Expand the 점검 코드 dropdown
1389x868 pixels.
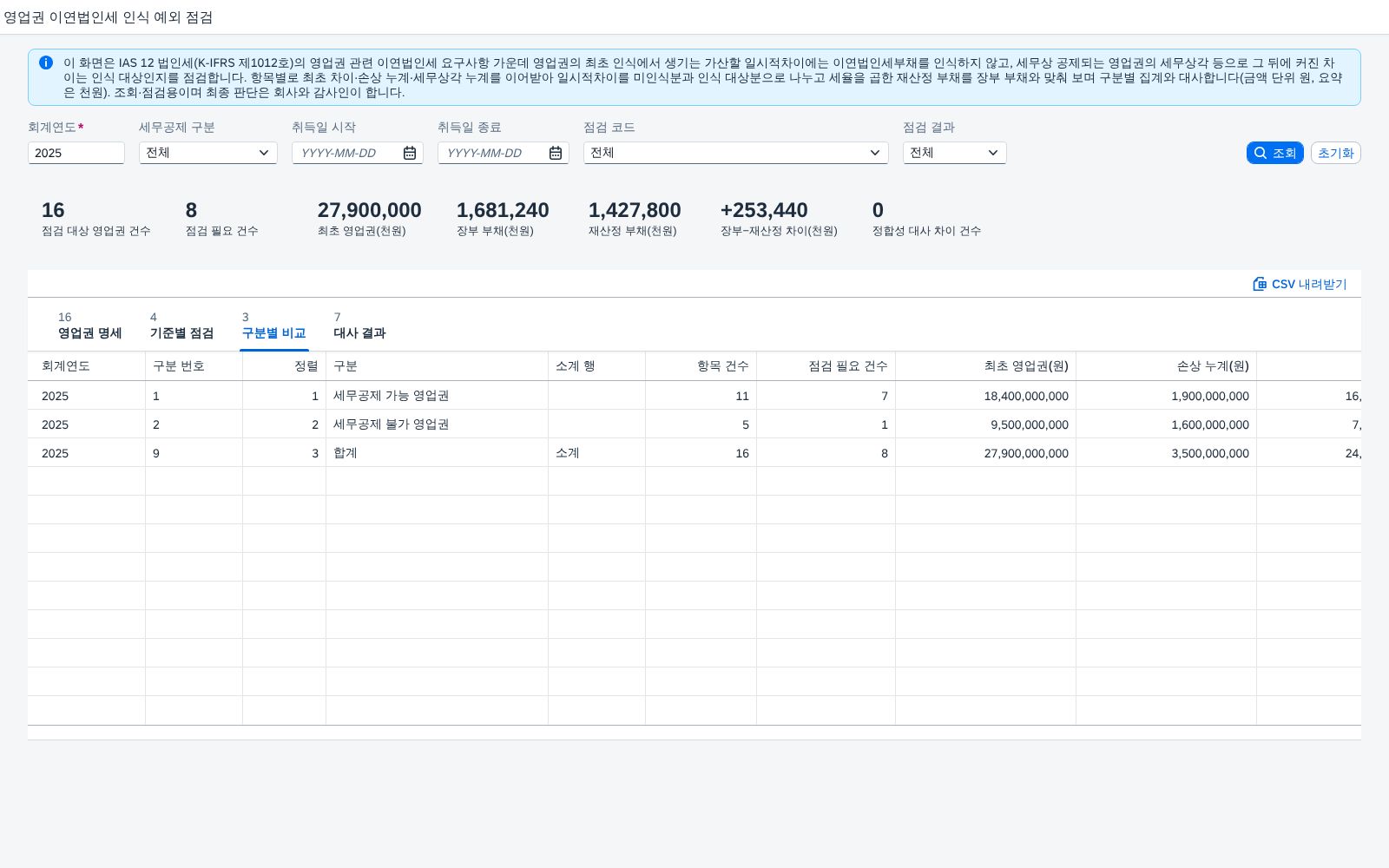[875, 153]
